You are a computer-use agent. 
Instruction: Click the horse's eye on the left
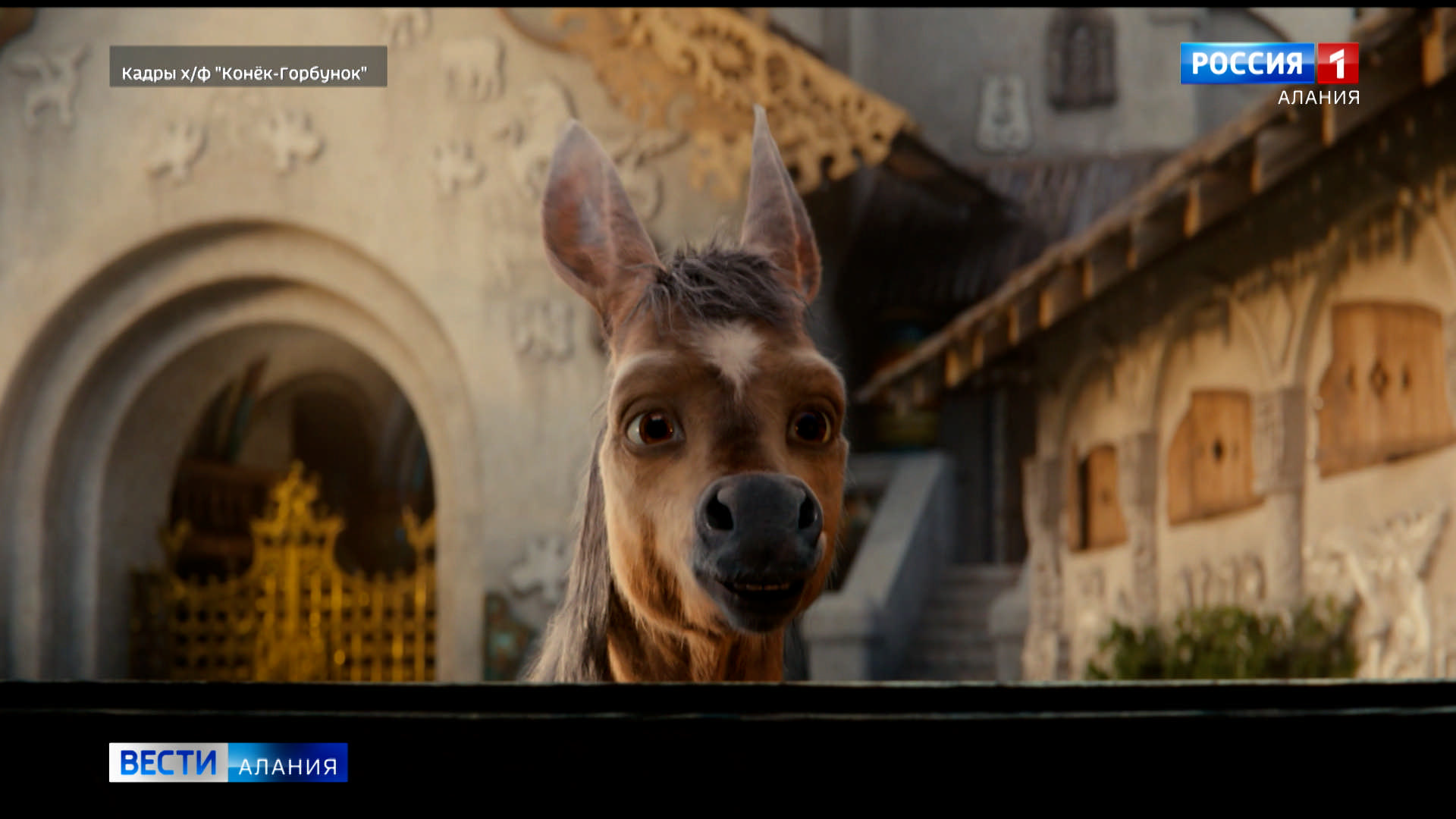coord(654,428)
